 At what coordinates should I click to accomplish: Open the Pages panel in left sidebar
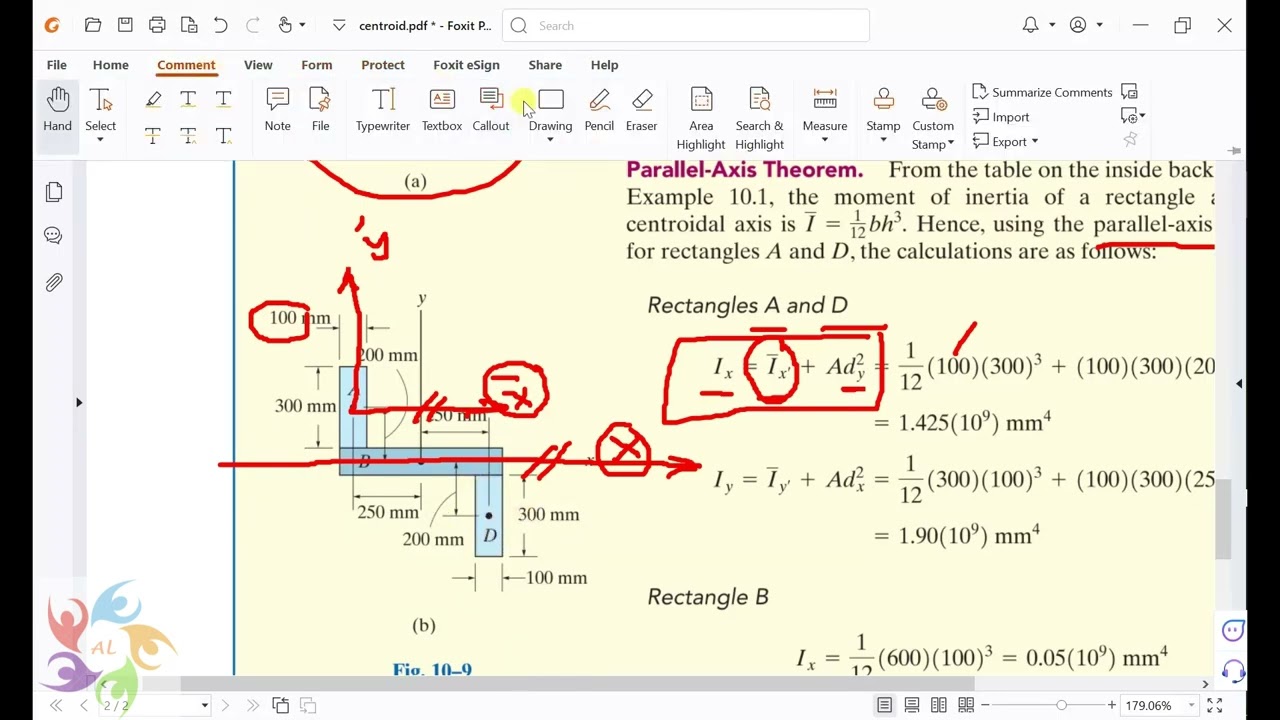pos(54,192)
